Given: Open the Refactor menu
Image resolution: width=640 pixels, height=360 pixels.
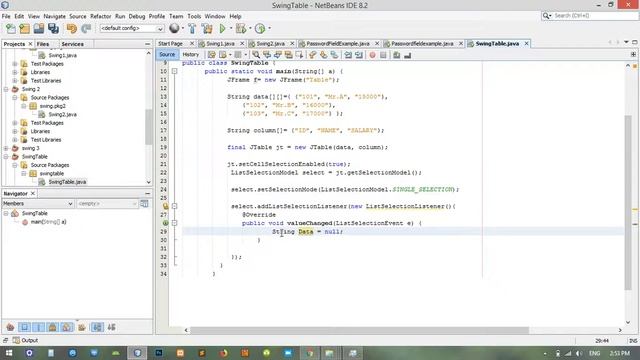Looking at the screenshot, I should point(100,16).
